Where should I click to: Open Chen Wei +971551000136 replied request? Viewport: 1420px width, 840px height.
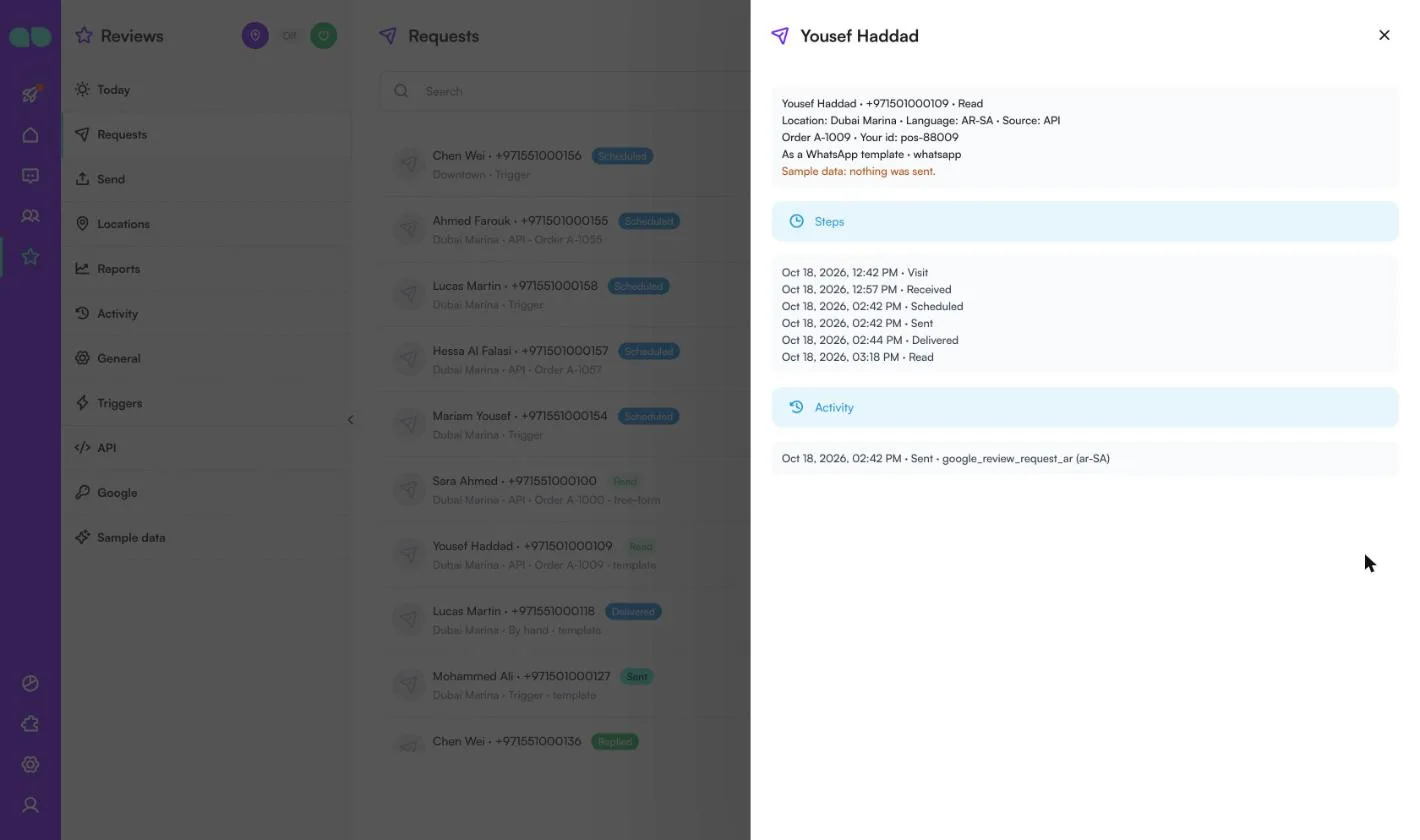[567, 742]
